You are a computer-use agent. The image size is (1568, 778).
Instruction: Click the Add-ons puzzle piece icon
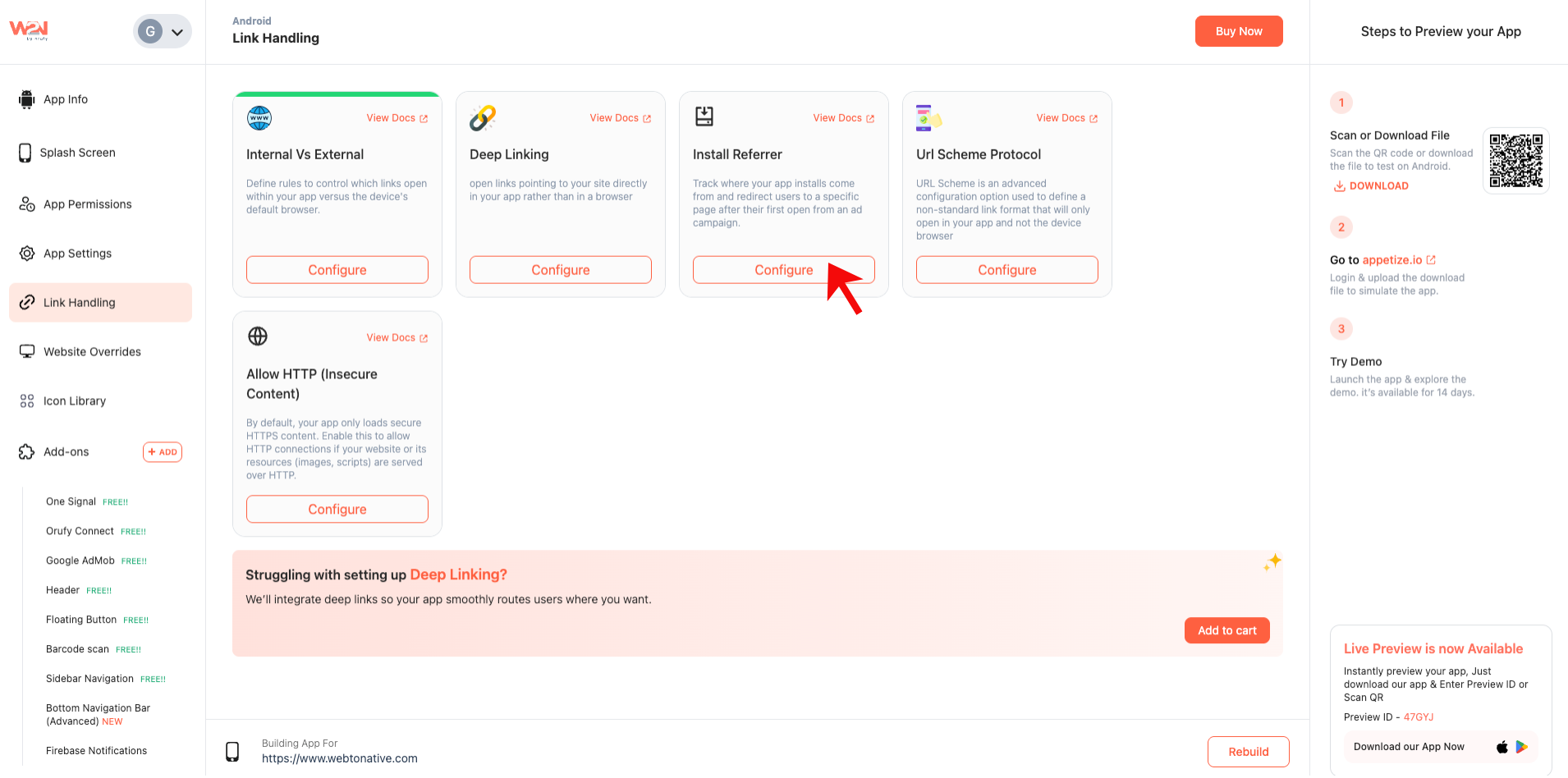click(x=25, y=451)
